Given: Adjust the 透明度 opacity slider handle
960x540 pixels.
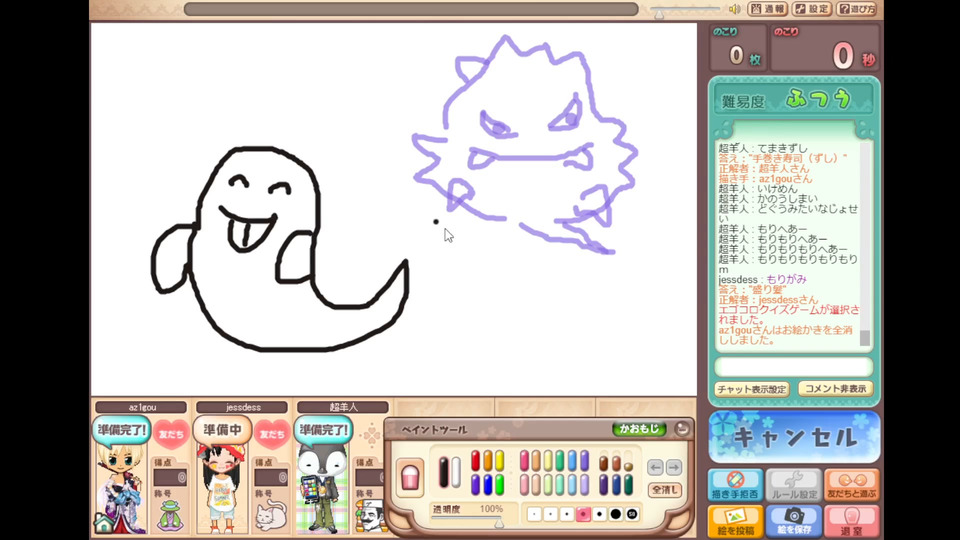Looking at the screenshot, I should coord(499,523).
